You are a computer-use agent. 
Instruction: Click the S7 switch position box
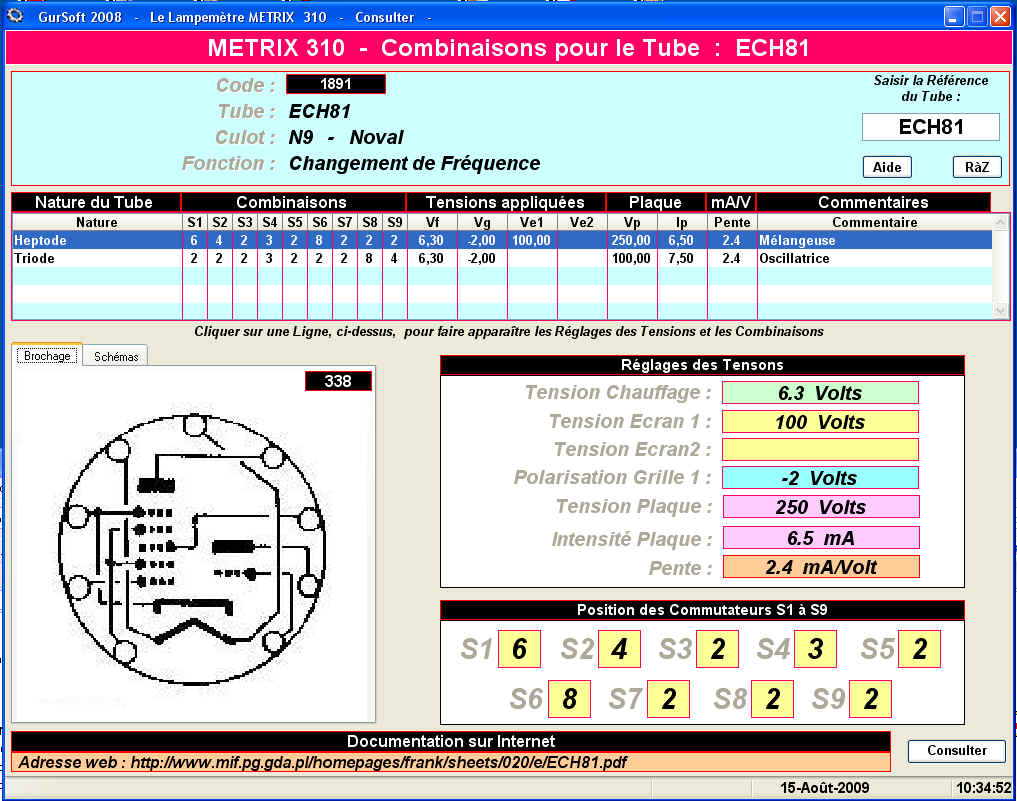click(x=669, y=699)
